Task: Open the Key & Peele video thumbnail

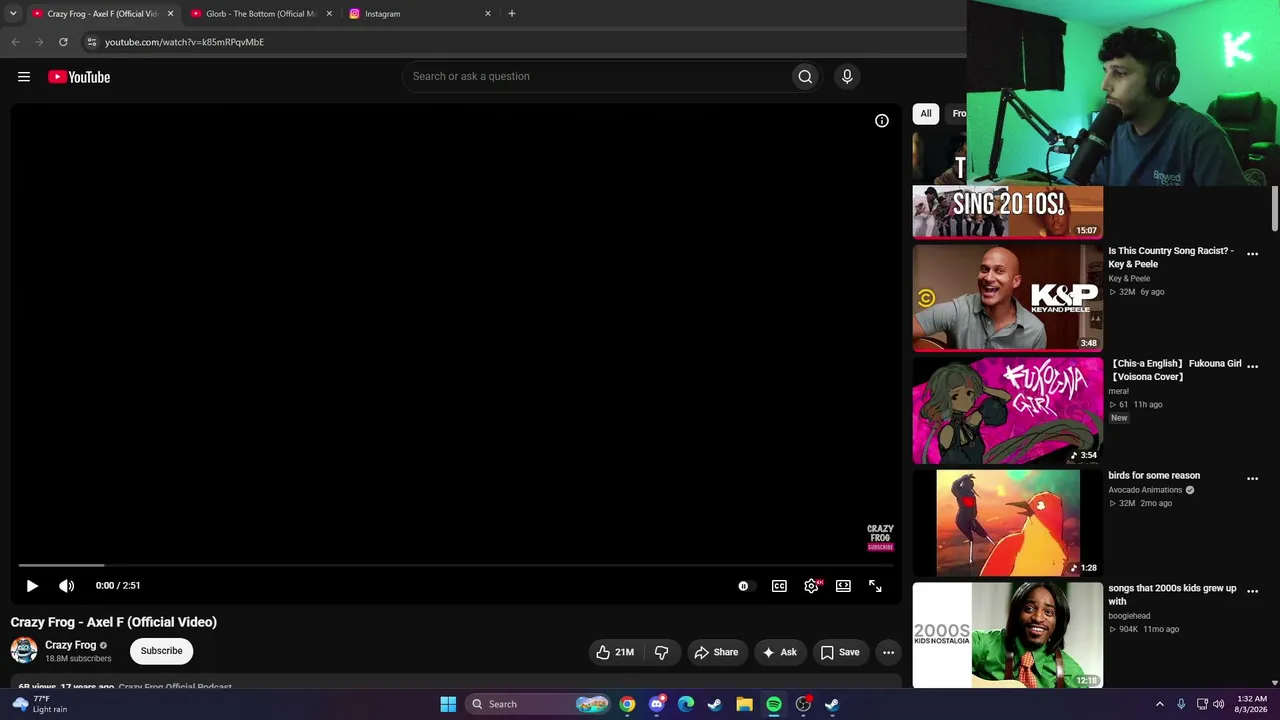Action: (1008, 298)
